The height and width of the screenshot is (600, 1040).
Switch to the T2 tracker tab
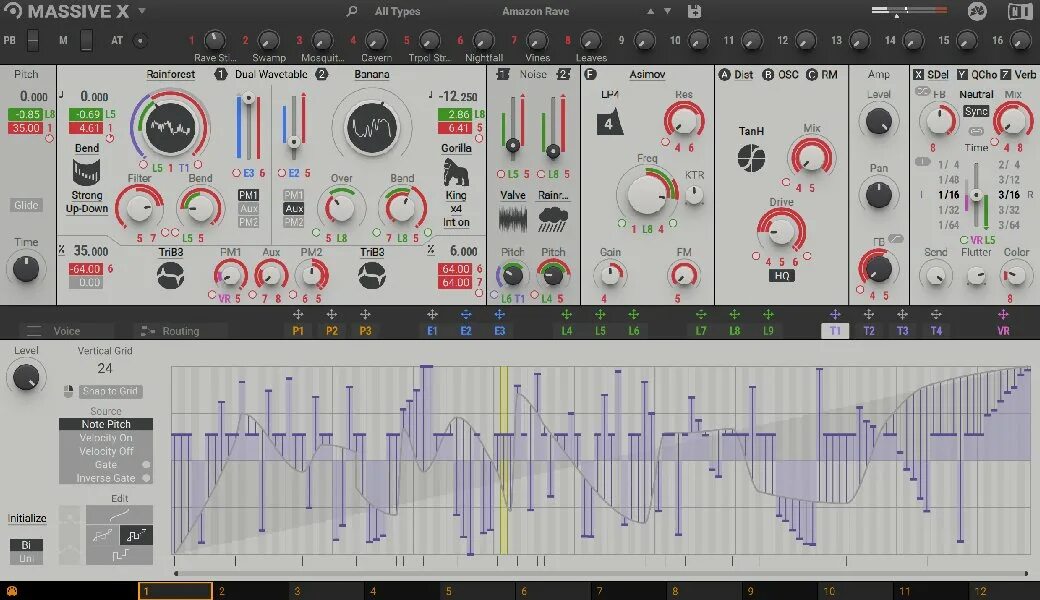(x=869, y=331)
